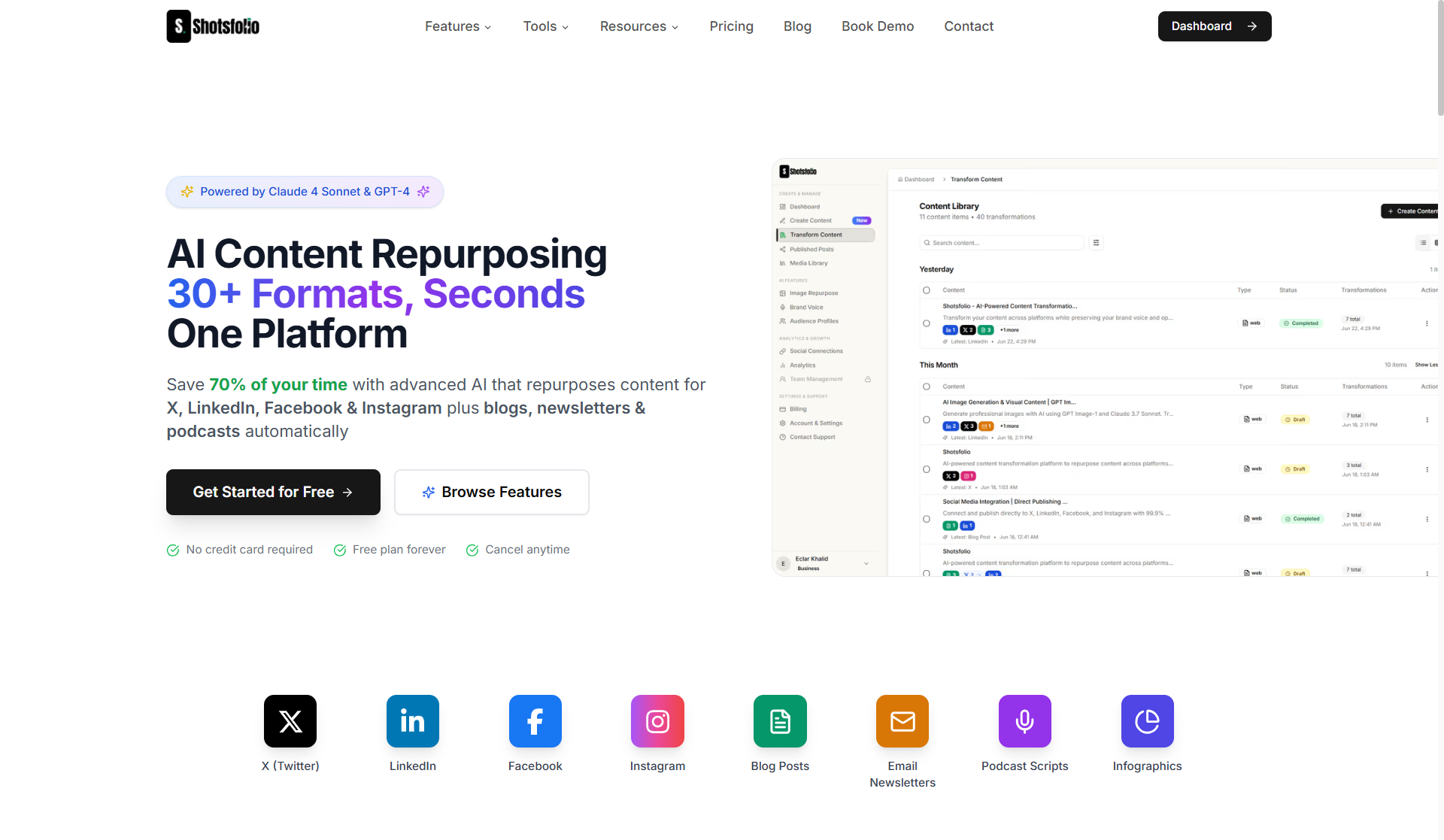Expand the Resources dropdown menu
The height and width of the screenshot is (840, 1444).
639,26
